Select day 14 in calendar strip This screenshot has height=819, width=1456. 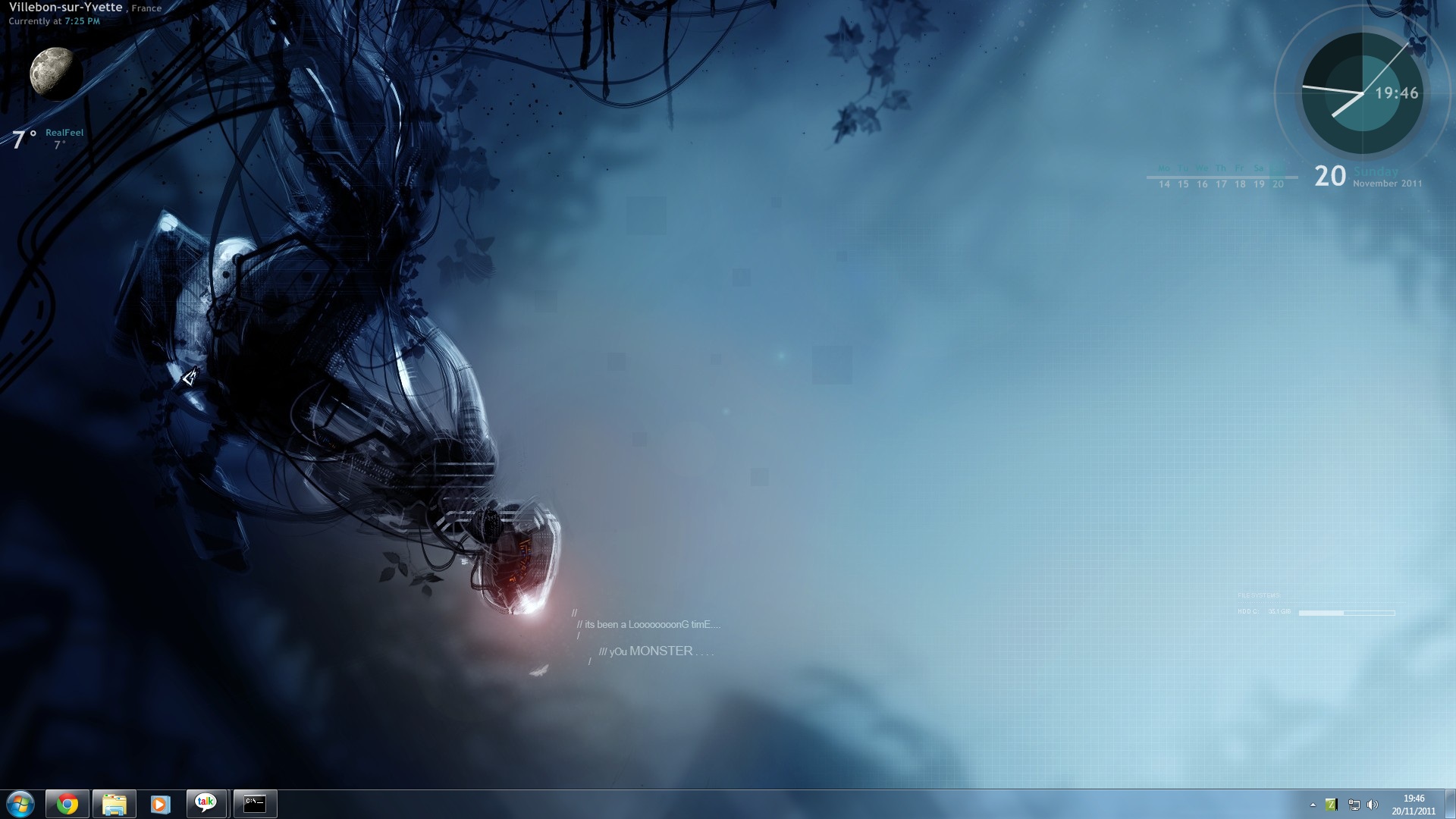click(1164, 184)
